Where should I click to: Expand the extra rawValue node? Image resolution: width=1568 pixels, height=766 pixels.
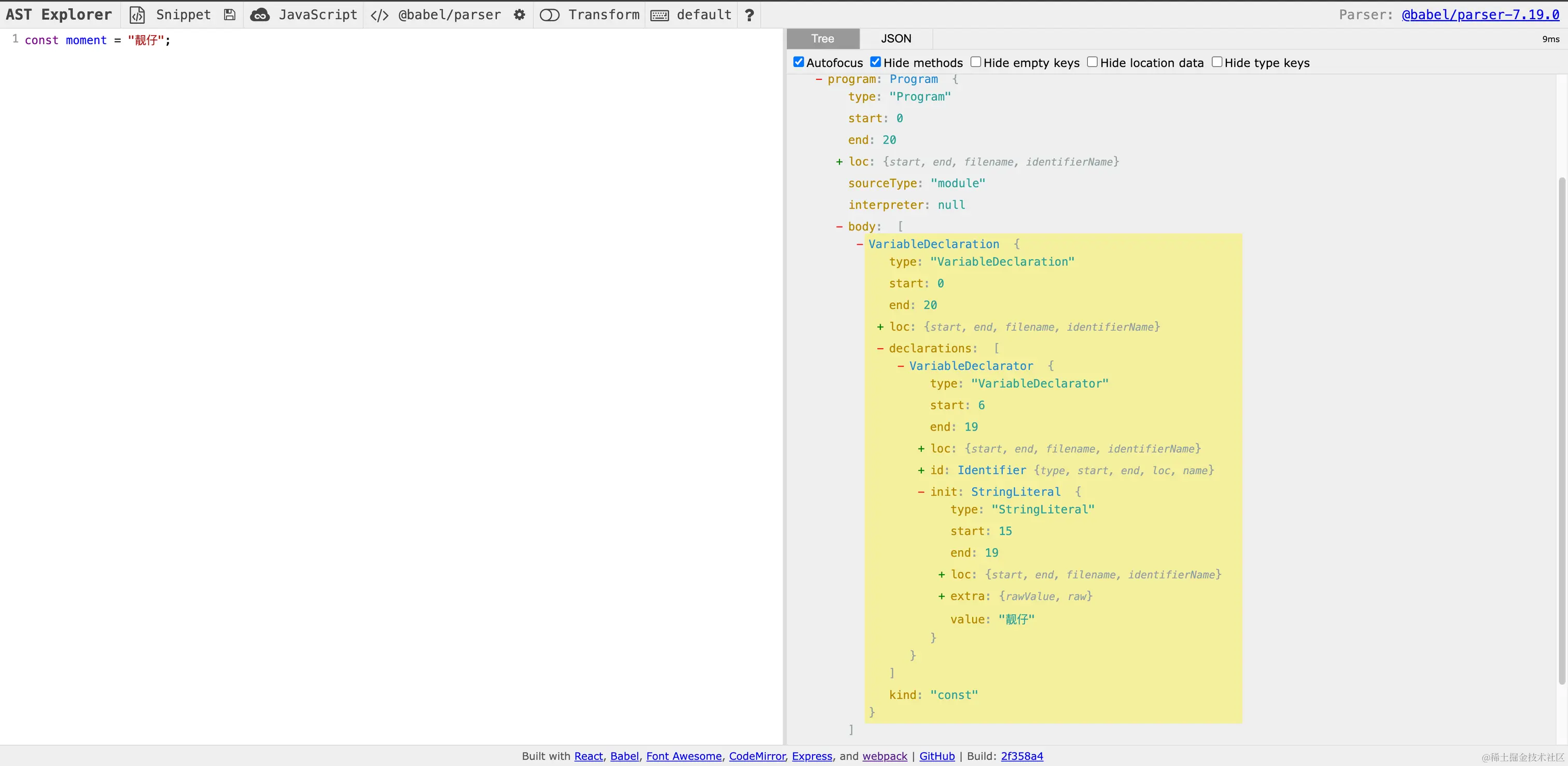(x=942, y=596)
